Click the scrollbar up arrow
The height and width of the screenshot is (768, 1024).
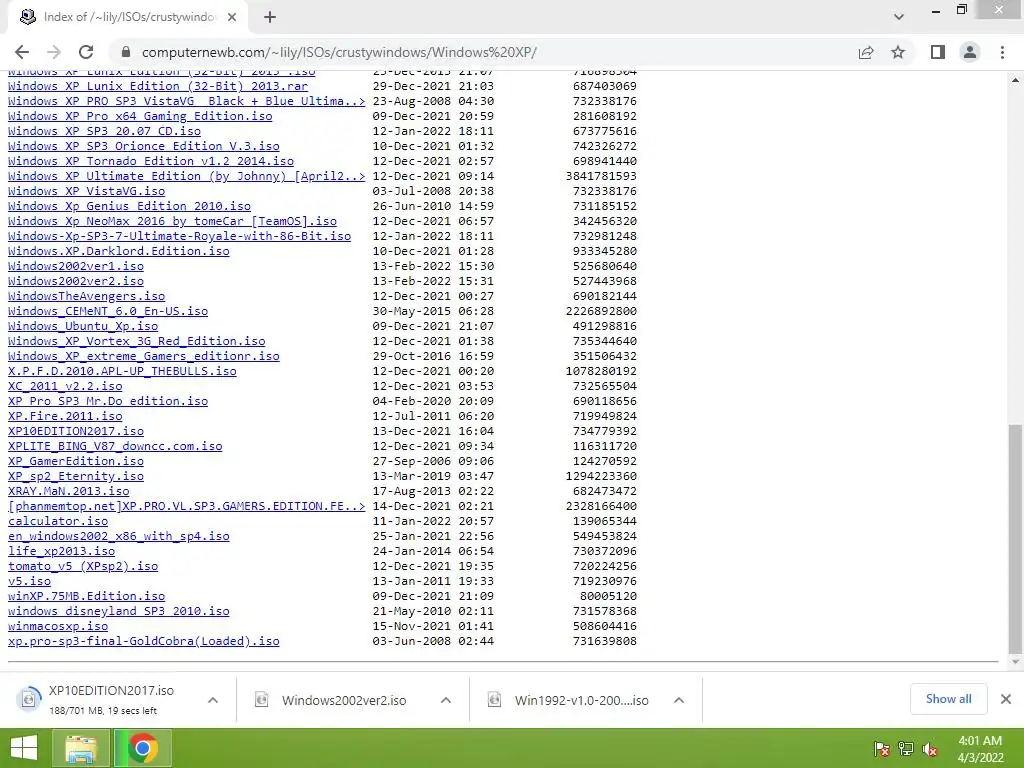click(x=1015, y=80)
